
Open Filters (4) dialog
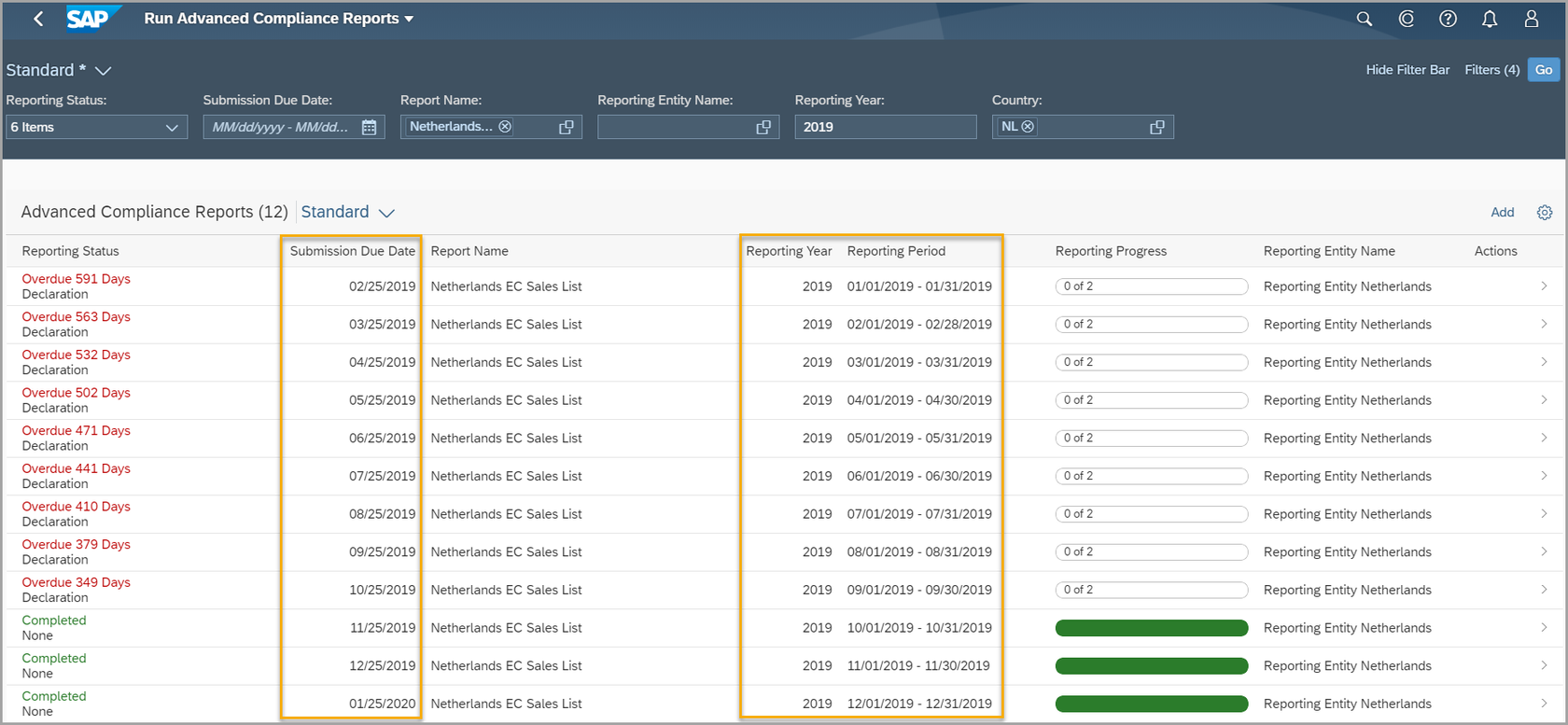click(1491, 70)
